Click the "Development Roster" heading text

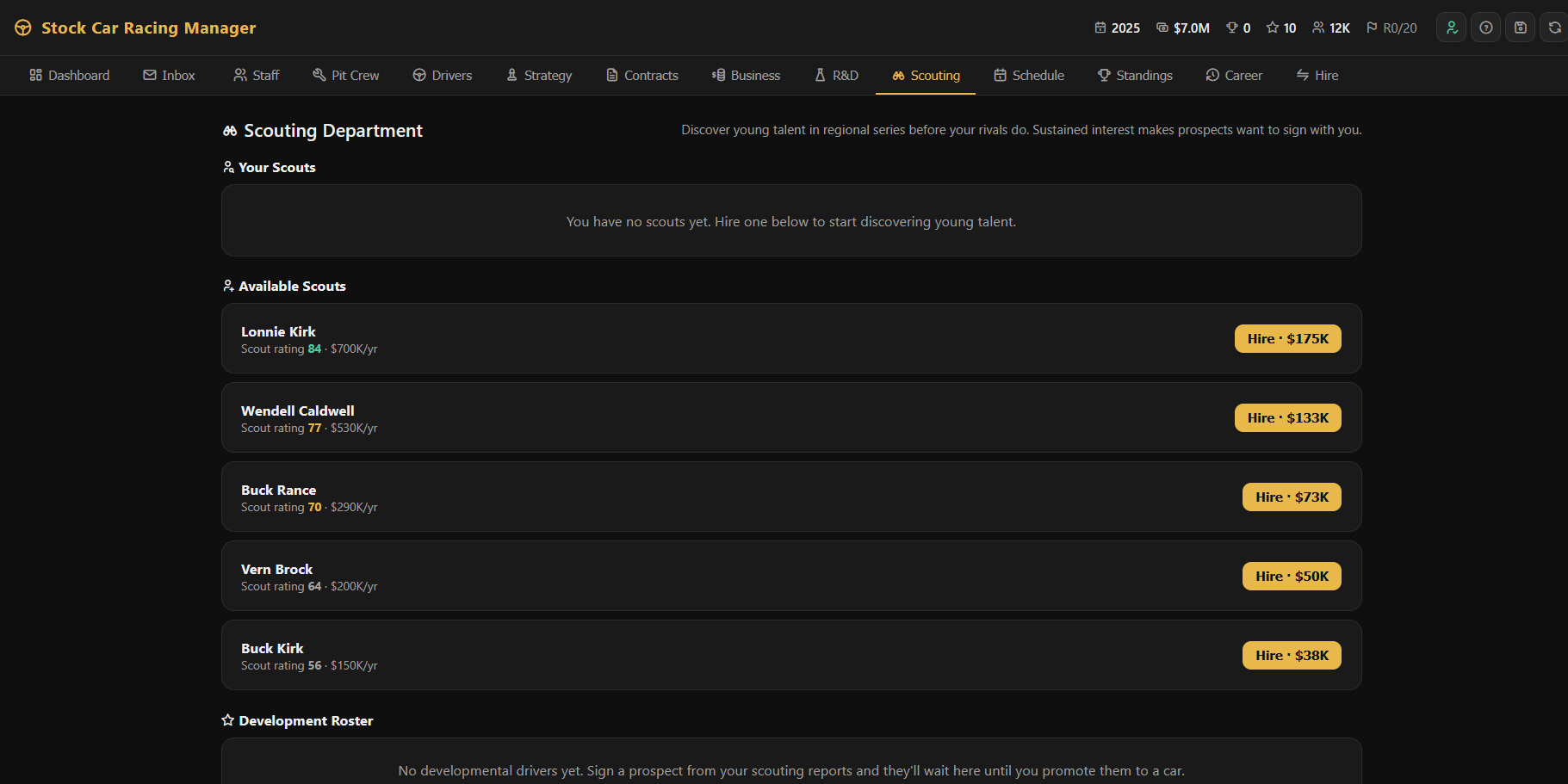[306, 720]
